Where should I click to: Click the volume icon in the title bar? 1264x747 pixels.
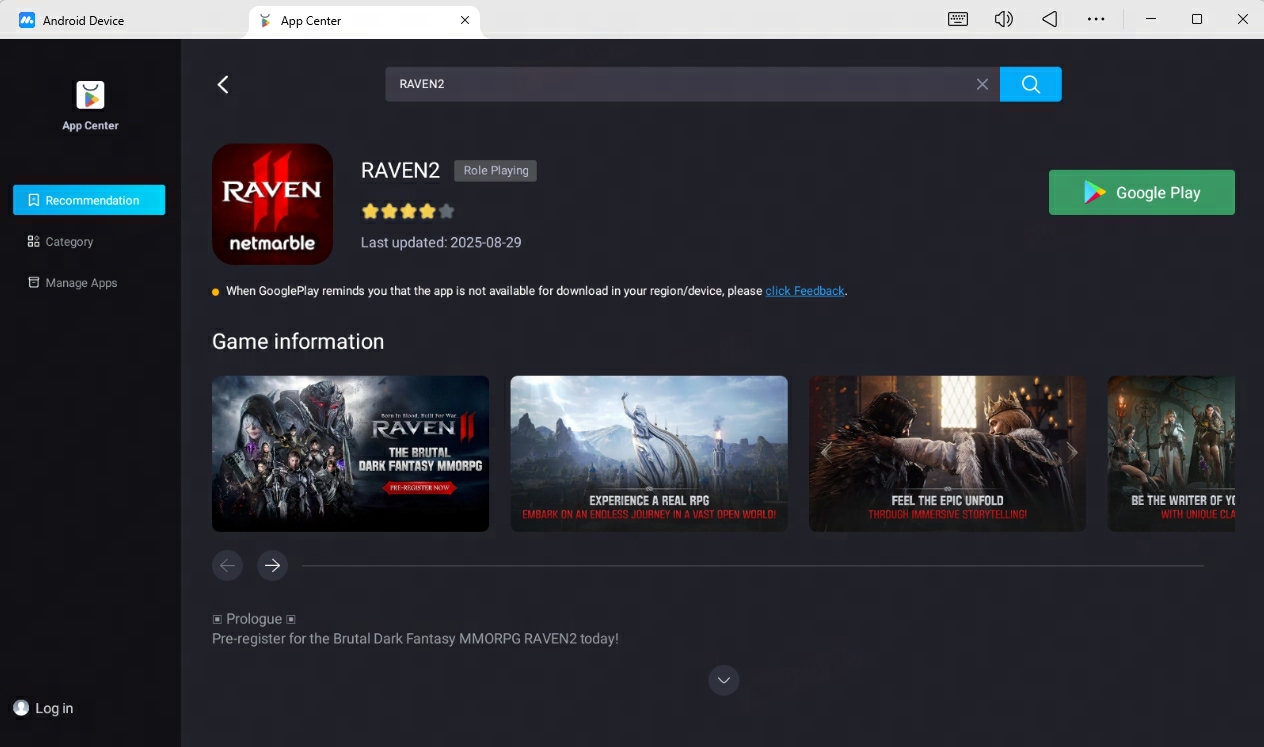point(1003,19)
